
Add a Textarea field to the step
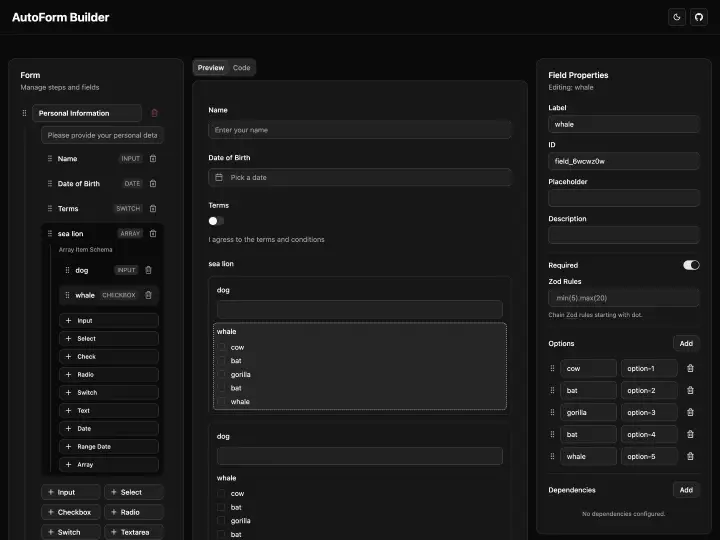click(x=134, y=532)
